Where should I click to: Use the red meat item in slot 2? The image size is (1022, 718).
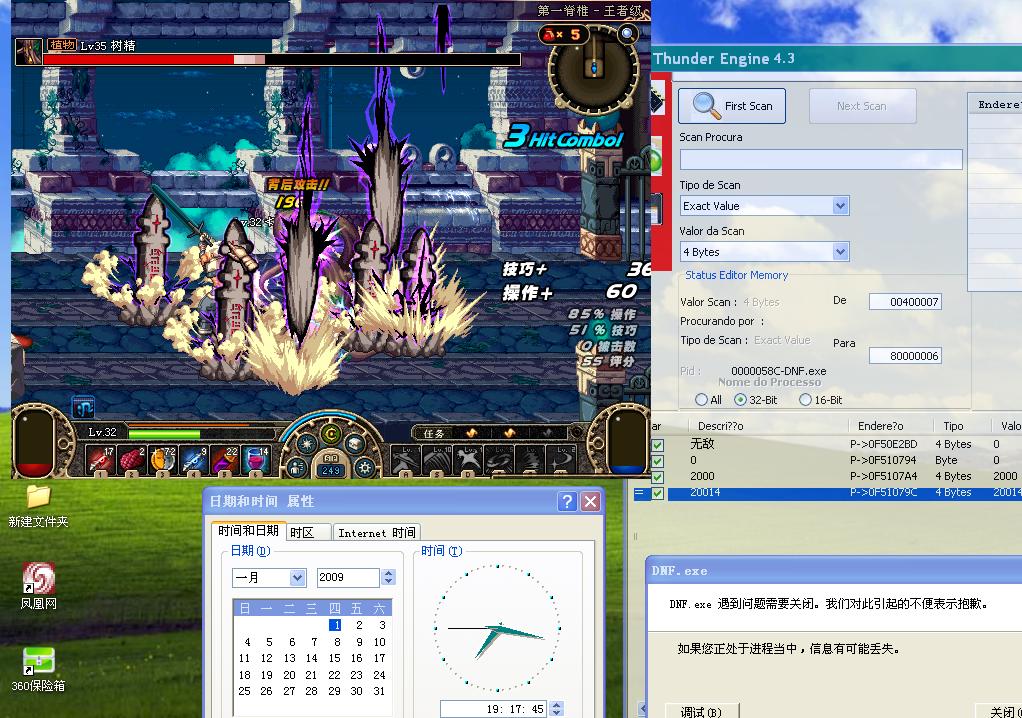pyautogui.click(x=131, y=459)
